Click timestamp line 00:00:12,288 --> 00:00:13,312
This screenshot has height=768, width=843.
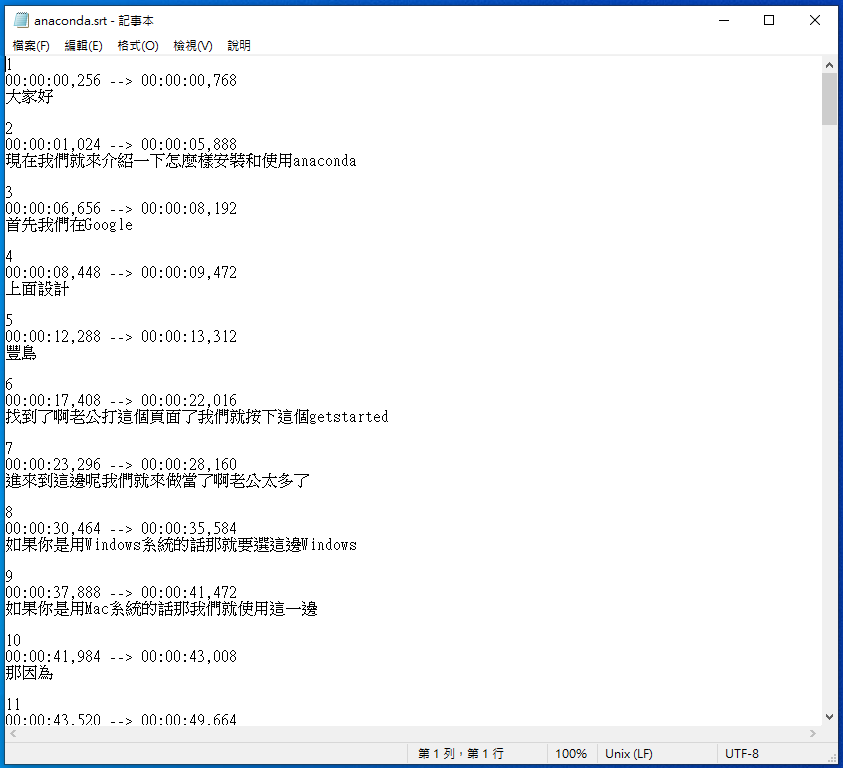121,337
